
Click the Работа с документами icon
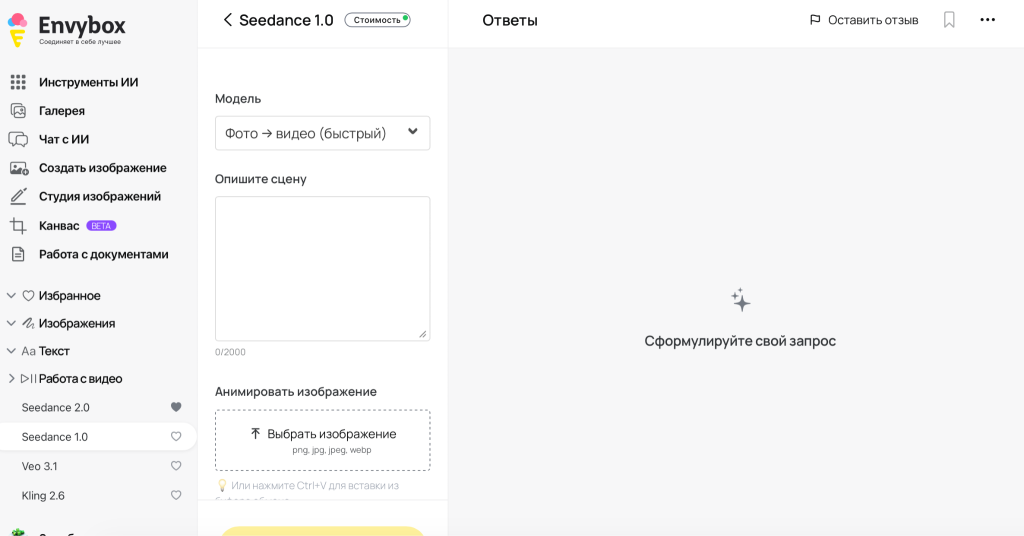[x=18, y=255]
